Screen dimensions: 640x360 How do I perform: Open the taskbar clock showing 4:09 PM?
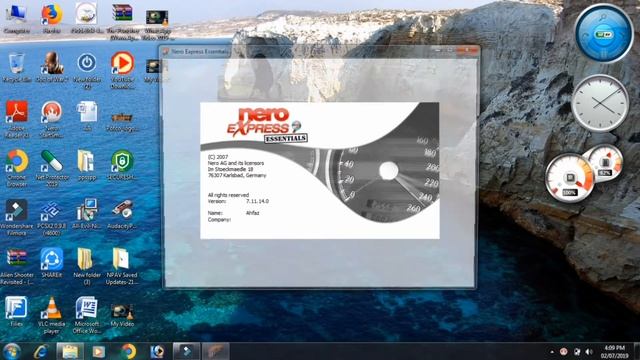coord(614,351)
